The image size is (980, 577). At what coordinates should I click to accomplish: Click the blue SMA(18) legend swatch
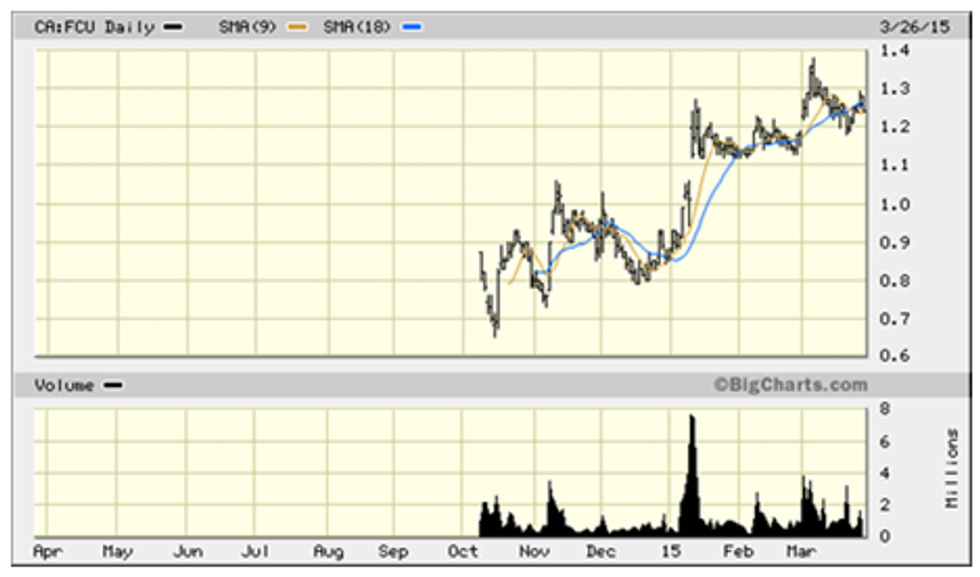click(412, 27)
